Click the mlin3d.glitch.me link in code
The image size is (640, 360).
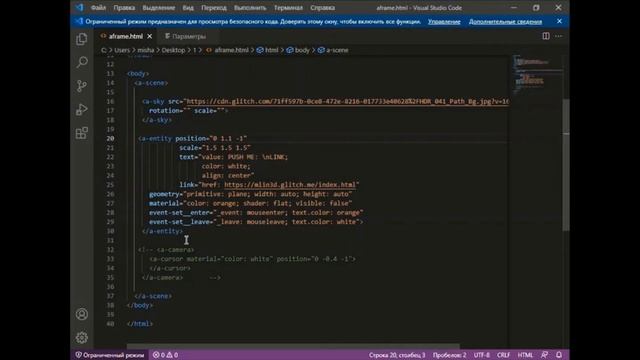click(290, 184)
